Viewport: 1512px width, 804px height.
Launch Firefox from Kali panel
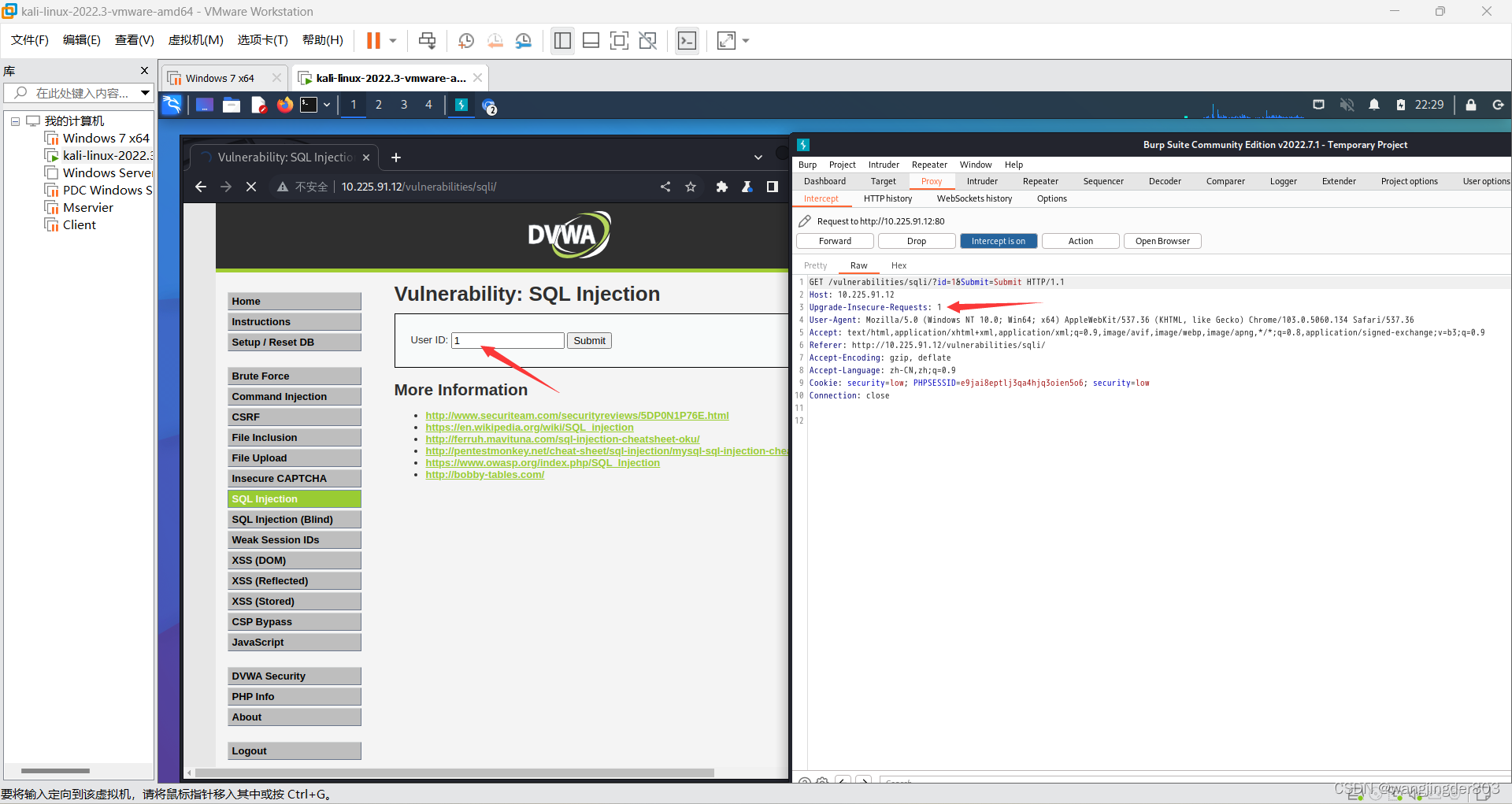[x=285, y=105]
